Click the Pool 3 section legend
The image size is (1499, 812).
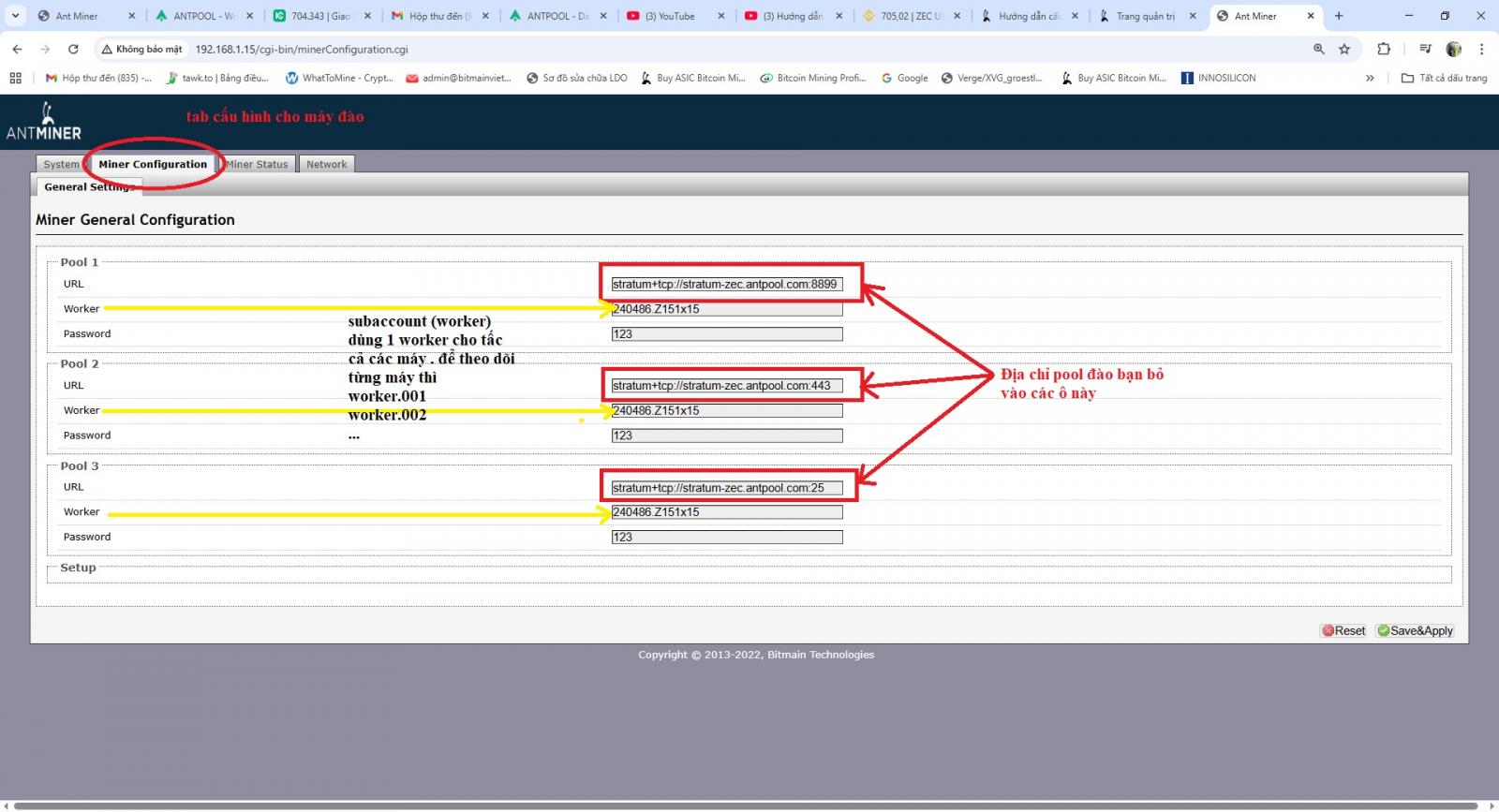coord(80,466)
